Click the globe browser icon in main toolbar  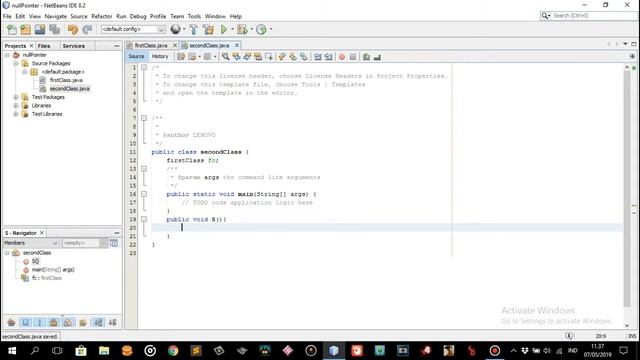tap(176, 29)
